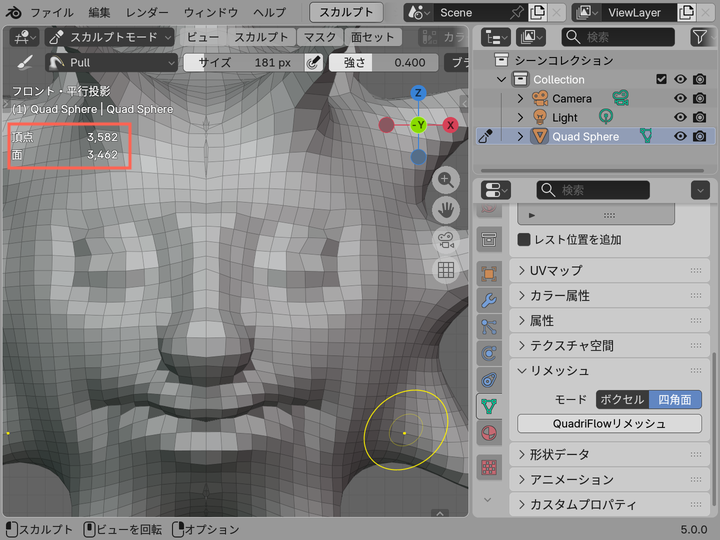Viewport: 720px width, 540px height.
Task: Disable Camera render camera icon
Action: tap(699, 98)
